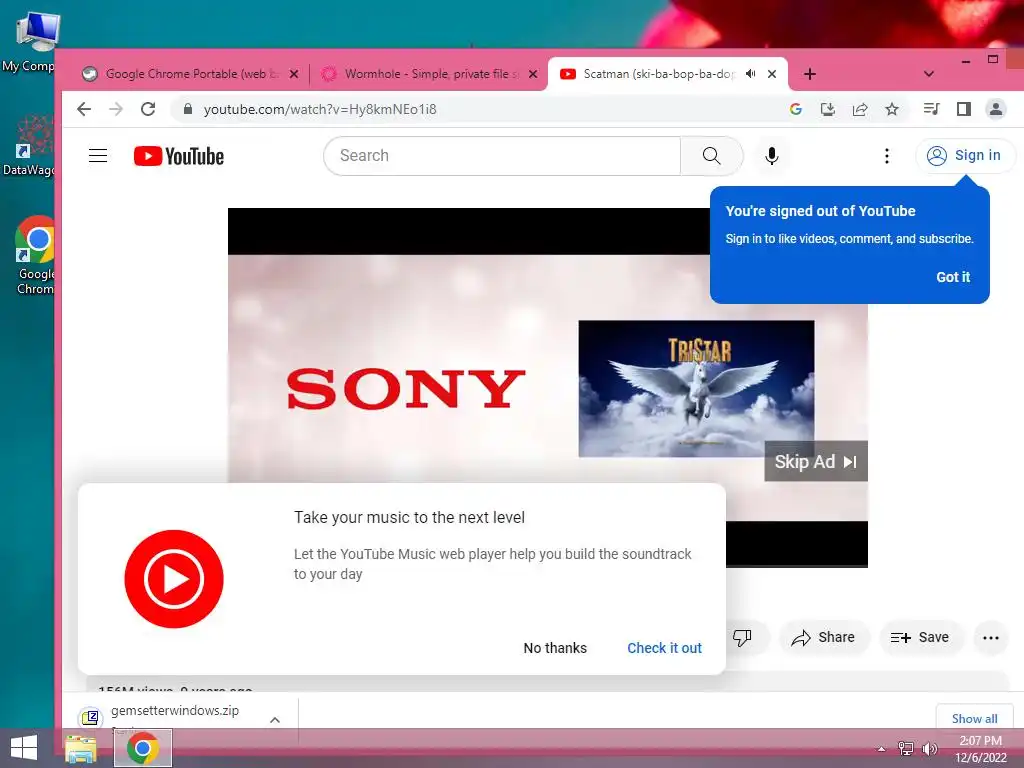Click the browser forward arrow

(116, 109)
